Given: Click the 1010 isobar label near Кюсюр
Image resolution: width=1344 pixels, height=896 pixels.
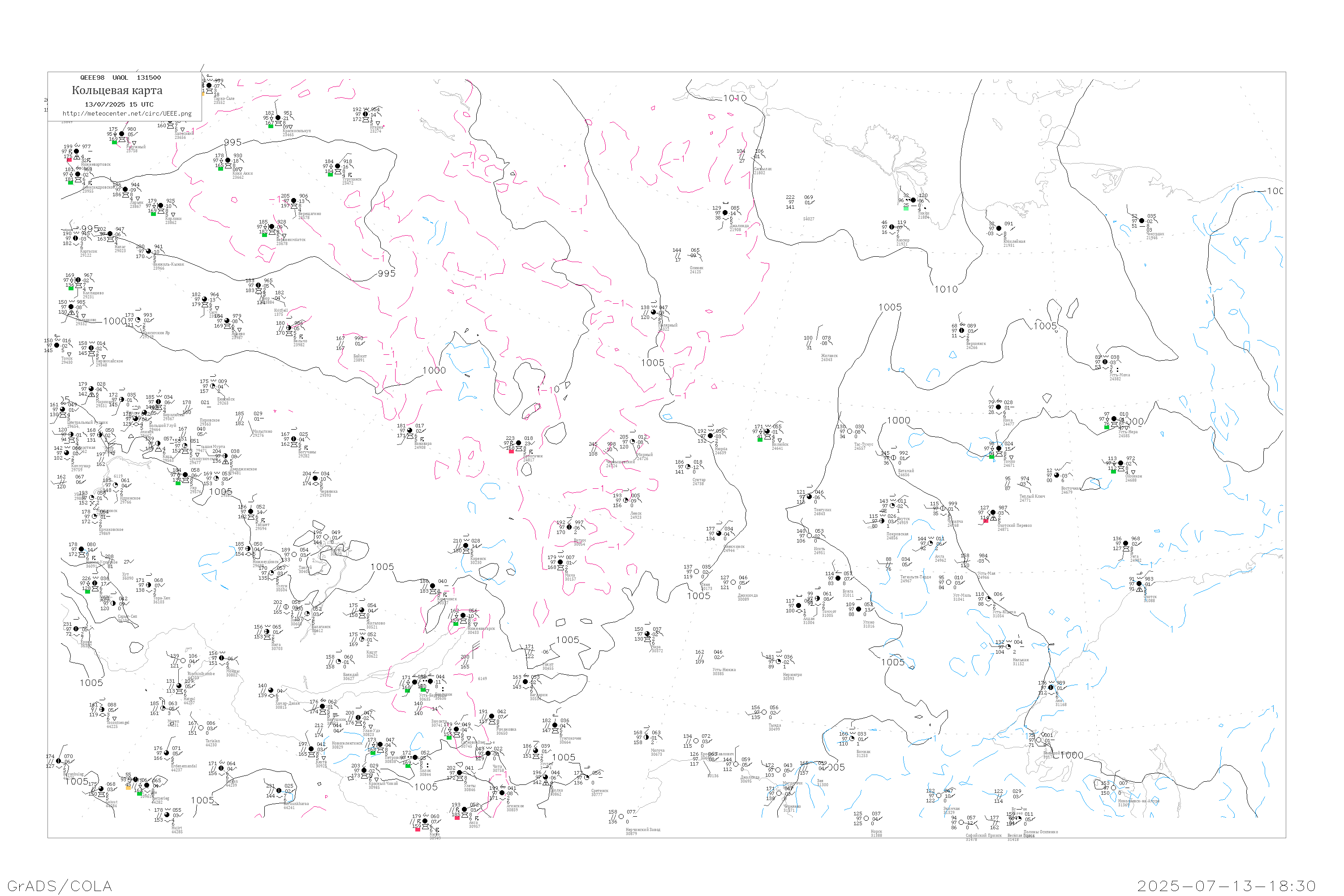Looking at the screenshot, I should click(x=946, y=289).
